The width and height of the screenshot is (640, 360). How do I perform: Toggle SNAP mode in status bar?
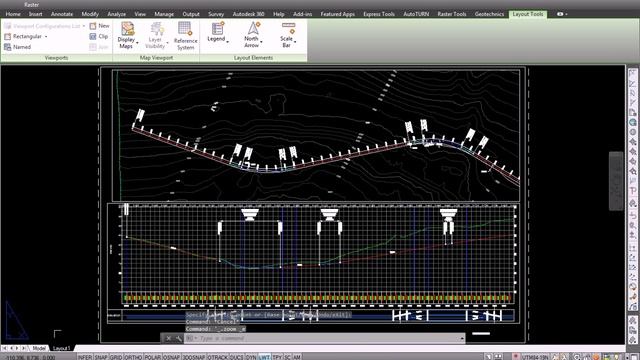[101, 357]
